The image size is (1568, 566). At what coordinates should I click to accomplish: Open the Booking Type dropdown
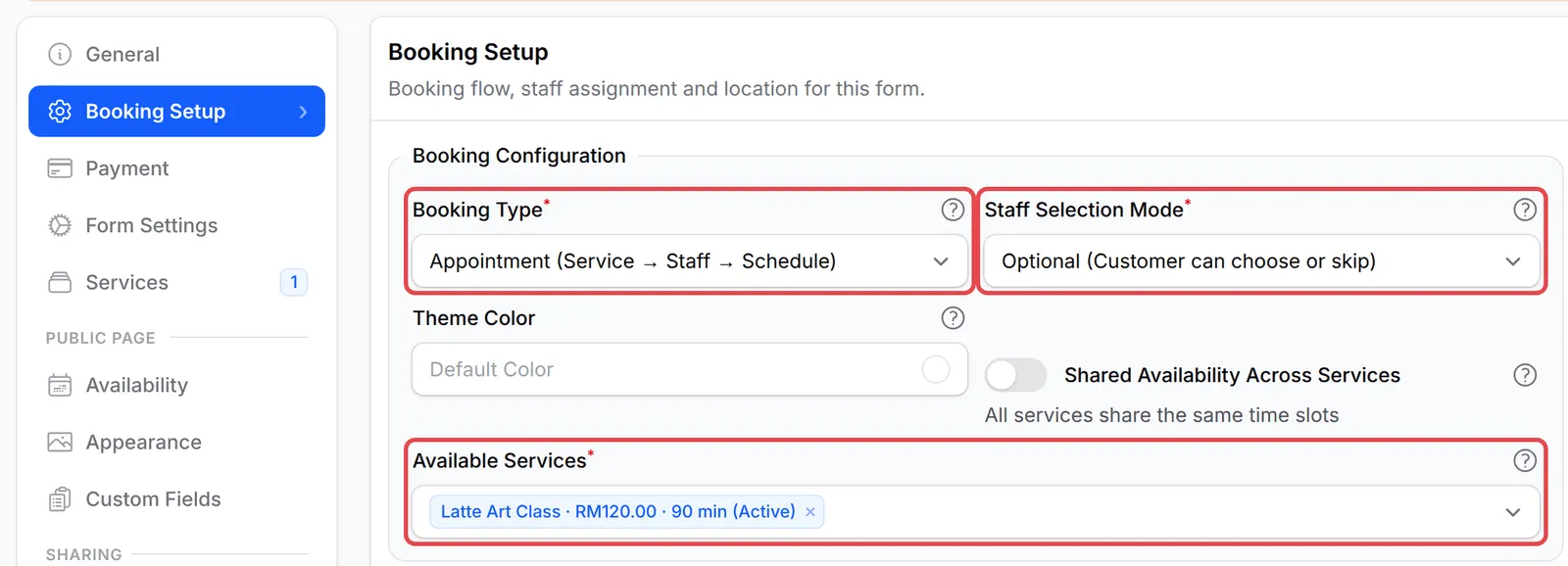[x=690, y=261]
